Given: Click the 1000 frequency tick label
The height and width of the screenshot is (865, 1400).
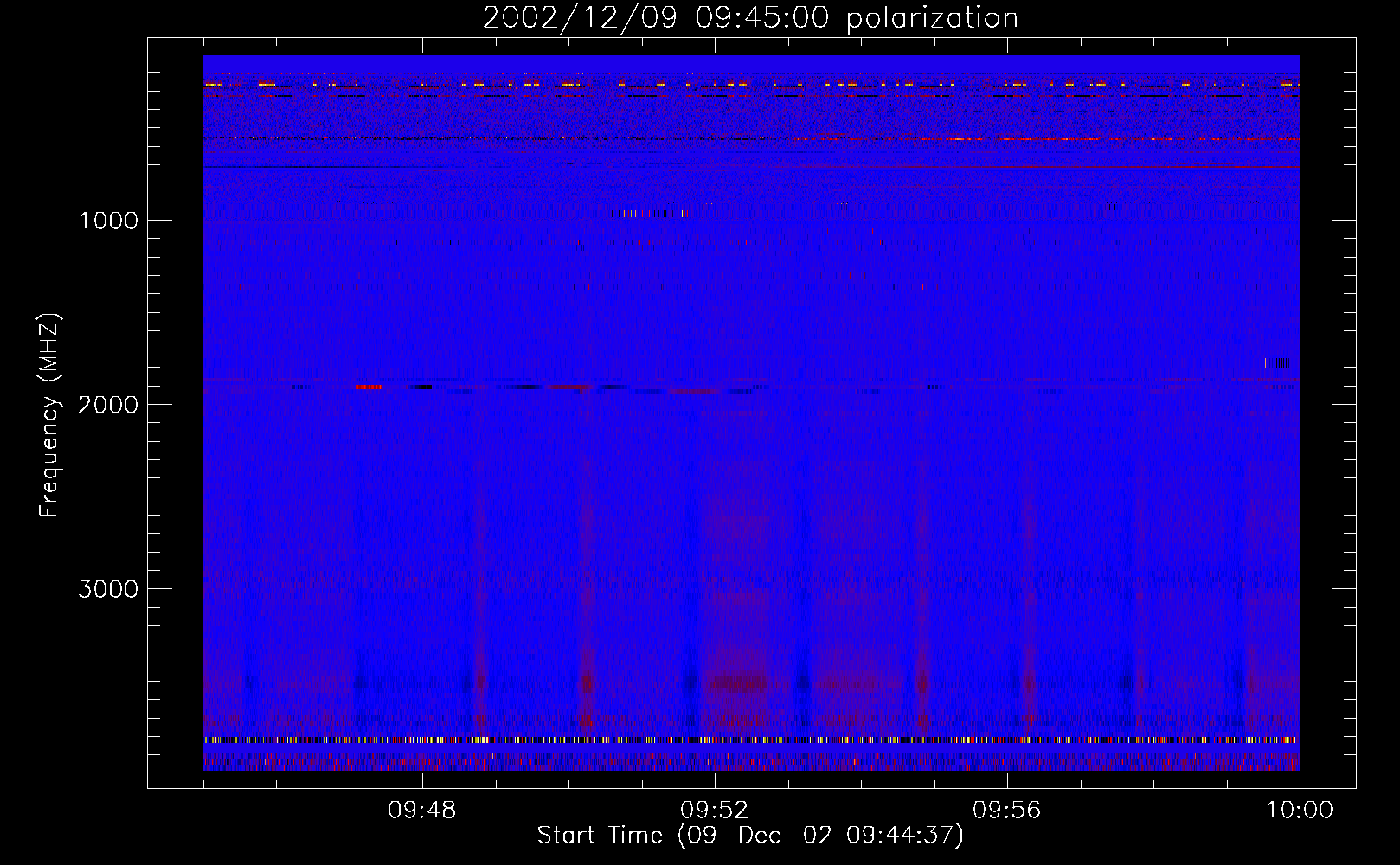Looking at the screenshot, I should (108, 221).
